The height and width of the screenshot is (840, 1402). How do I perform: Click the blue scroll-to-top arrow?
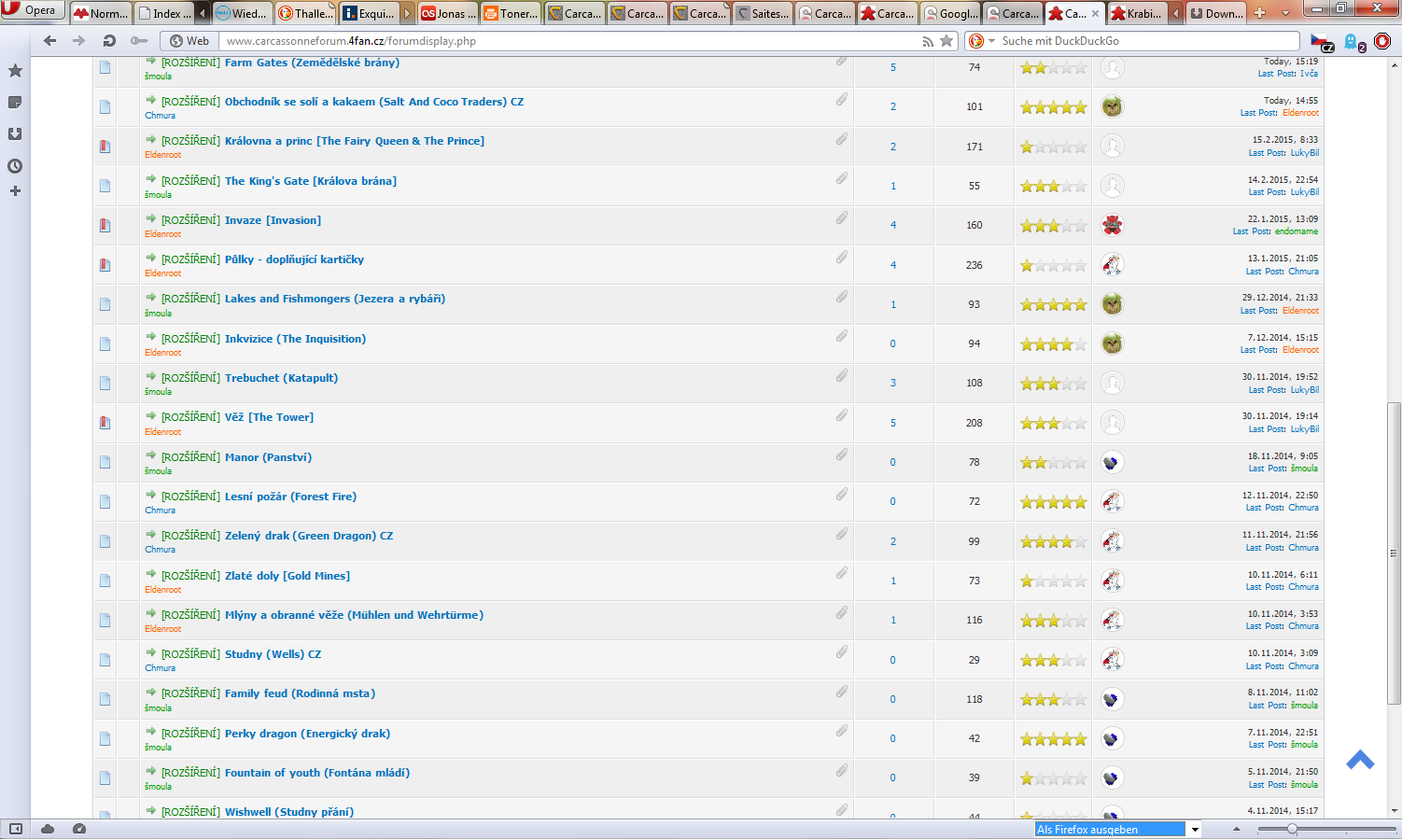pyautogui.click(x=1360, y=761)
